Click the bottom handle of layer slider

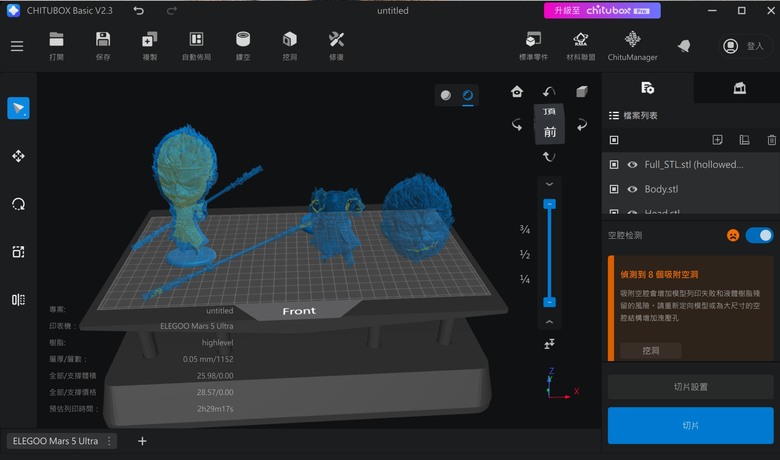click(549, 302)
